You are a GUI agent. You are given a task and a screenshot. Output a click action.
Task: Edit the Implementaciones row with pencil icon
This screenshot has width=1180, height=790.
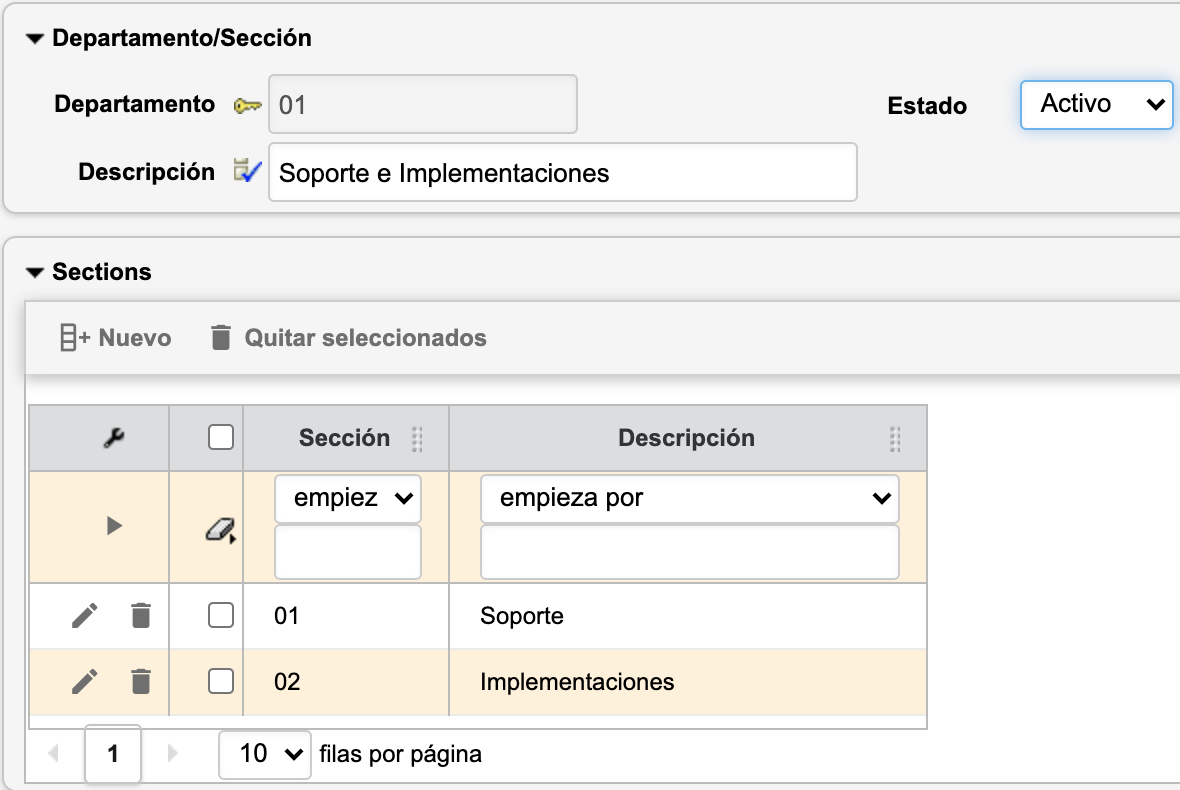[x=85, y=682]
